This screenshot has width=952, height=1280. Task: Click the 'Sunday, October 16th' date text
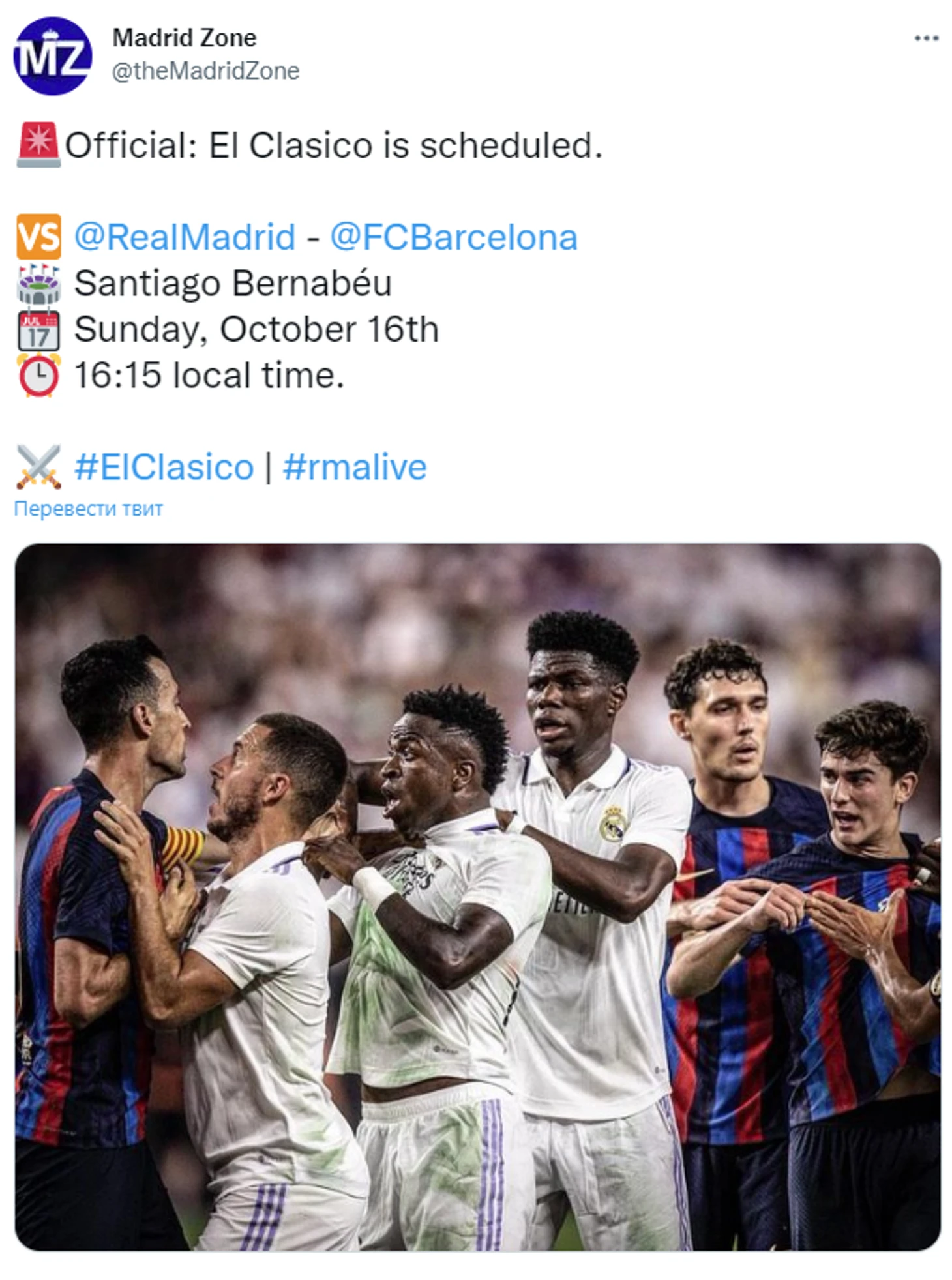(256, 329)
